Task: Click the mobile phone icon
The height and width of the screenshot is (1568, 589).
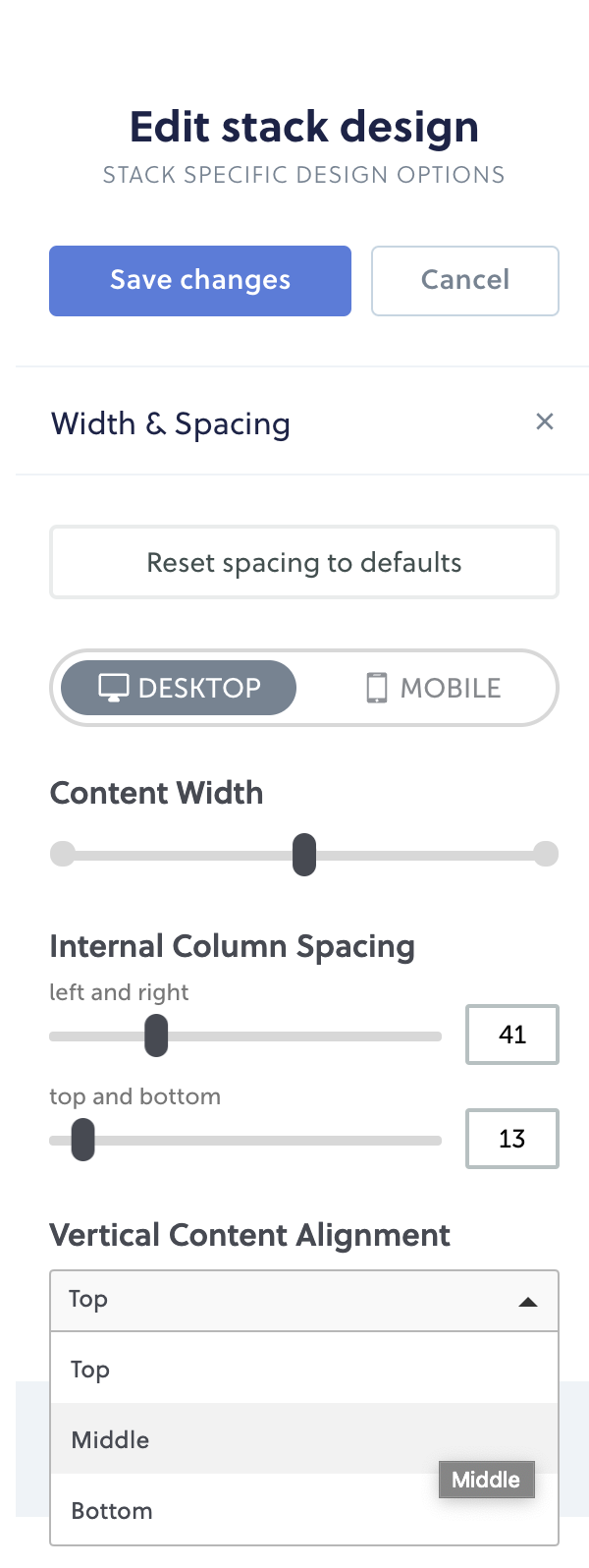Action: [x=376, y=688]
